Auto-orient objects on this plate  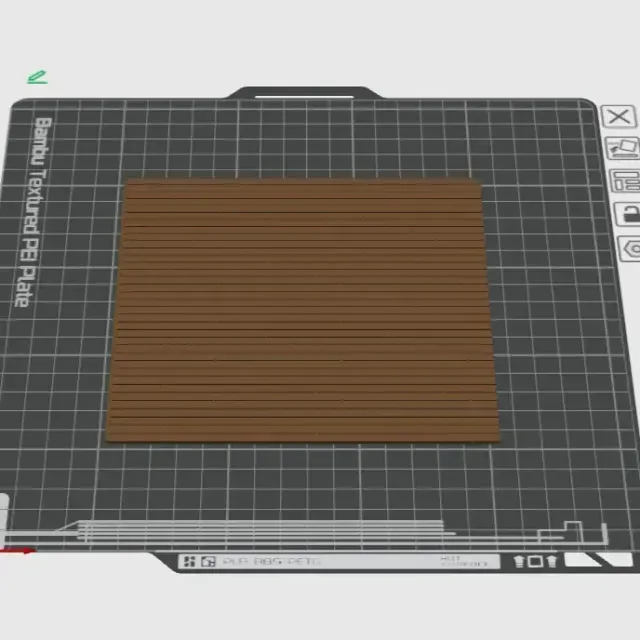pos(623,148)
